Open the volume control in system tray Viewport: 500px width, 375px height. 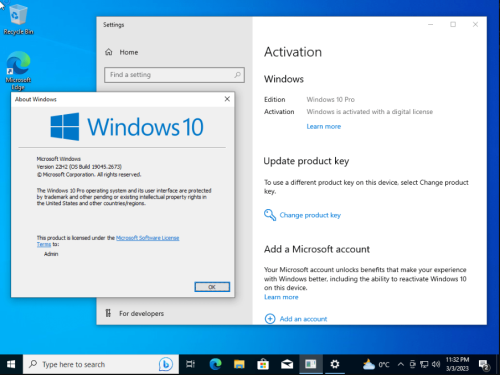tap(436, 364)
